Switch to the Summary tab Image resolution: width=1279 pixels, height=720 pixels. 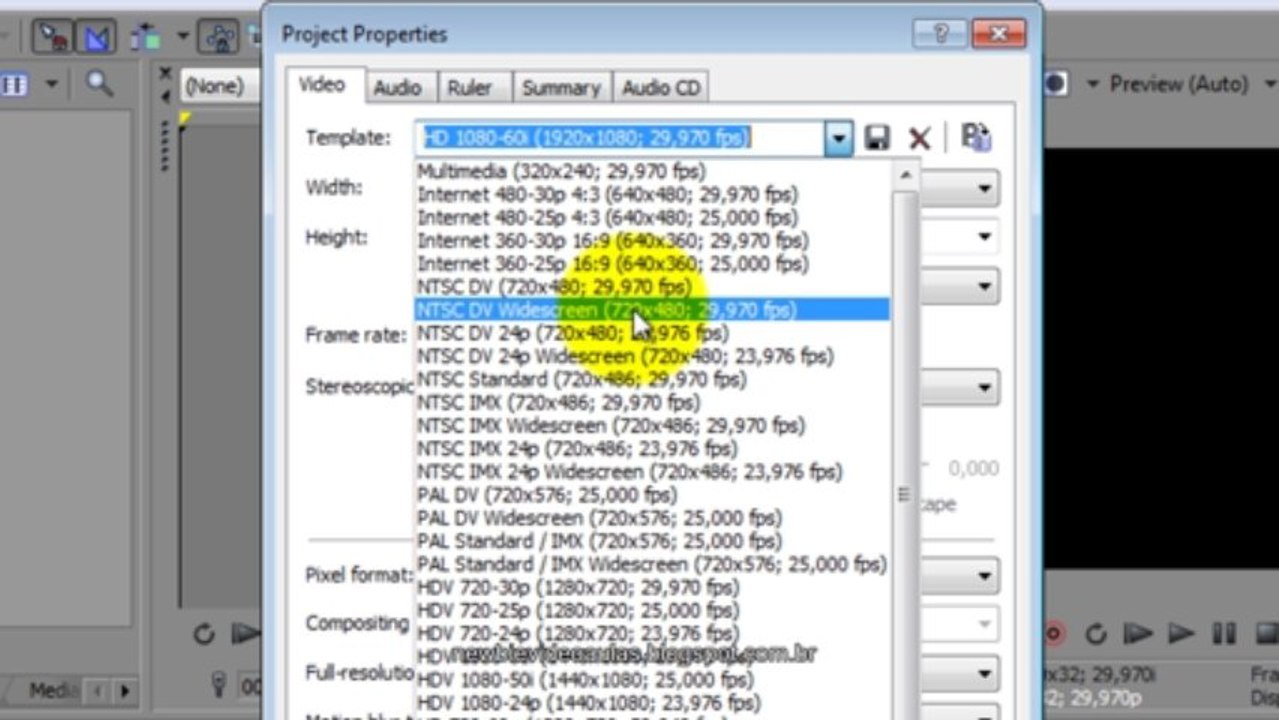[560, 88]
